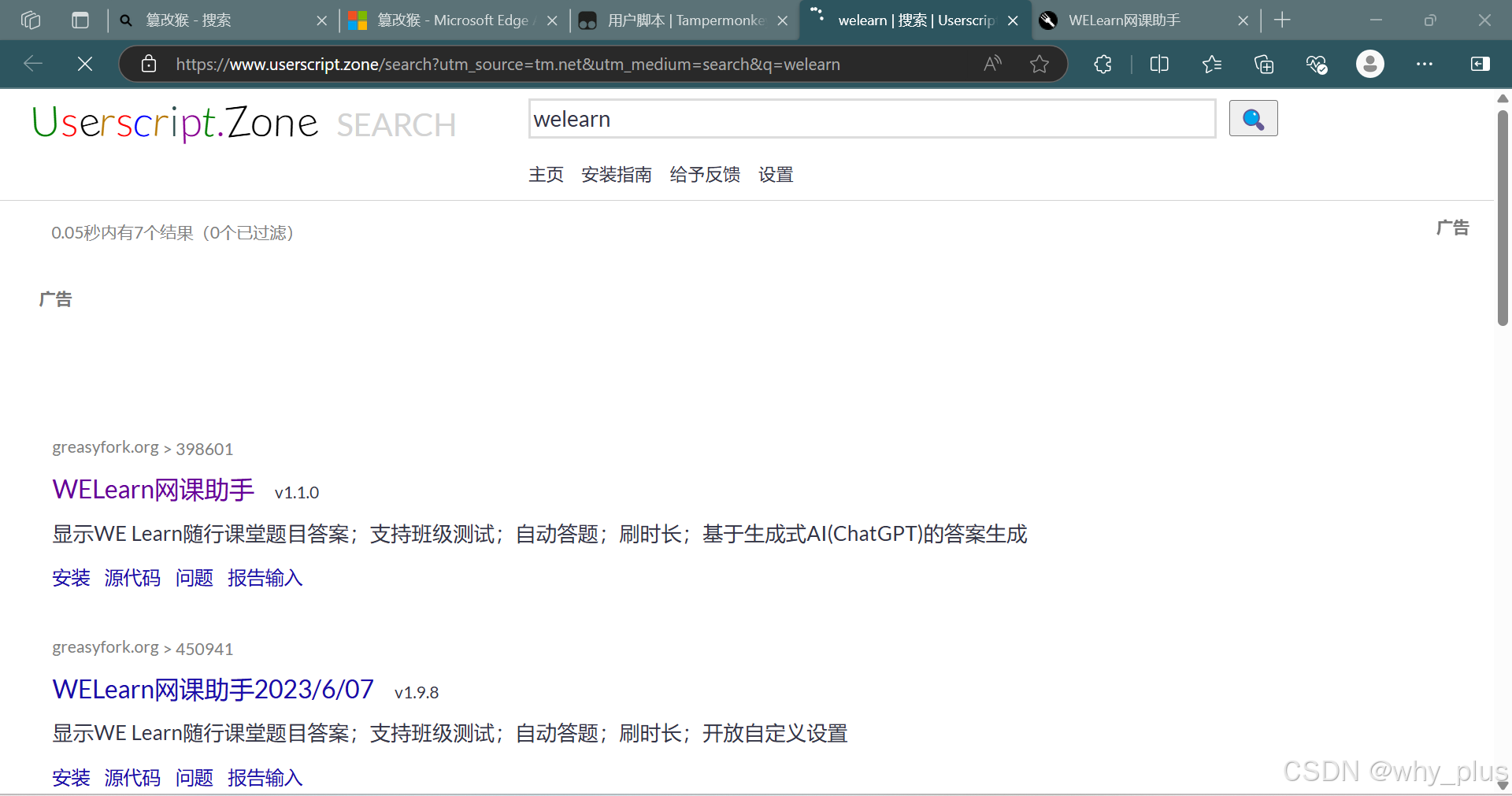Open a new browser tab
The image size is (1512, 796).
[x=1282, y=20]
